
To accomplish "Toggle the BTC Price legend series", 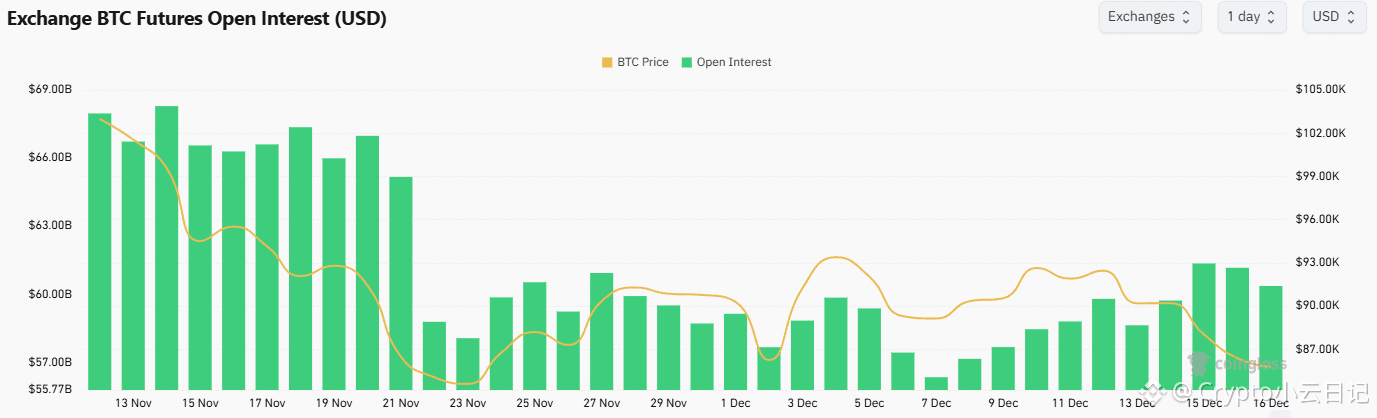I will (642, 62).
